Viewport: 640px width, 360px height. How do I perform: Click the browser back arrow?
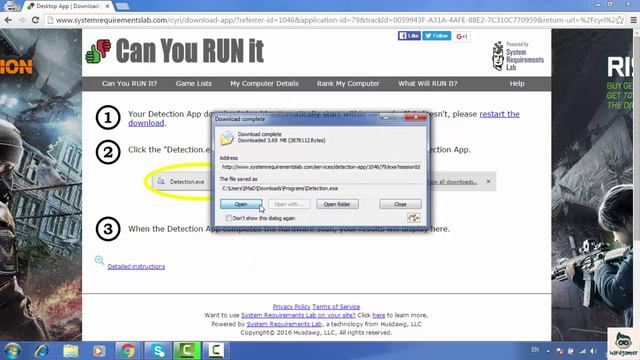pyautogui.click(x=8, y=20)
